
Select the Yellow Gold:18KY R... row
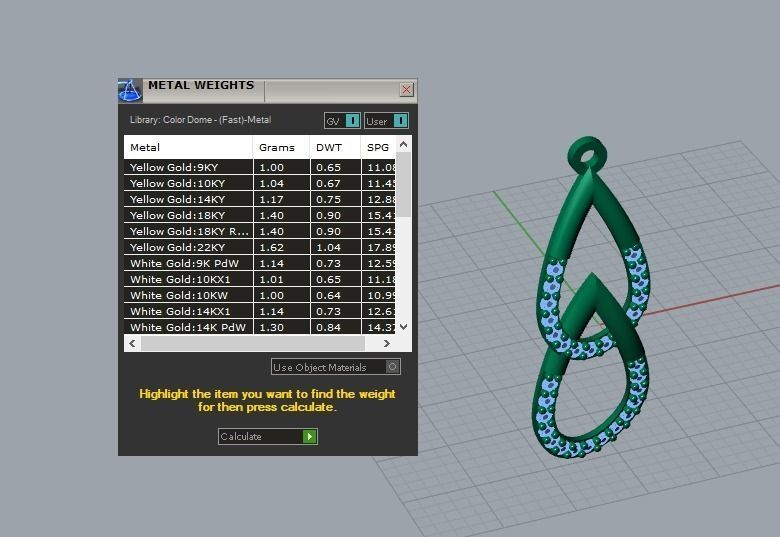click(260, 231)
